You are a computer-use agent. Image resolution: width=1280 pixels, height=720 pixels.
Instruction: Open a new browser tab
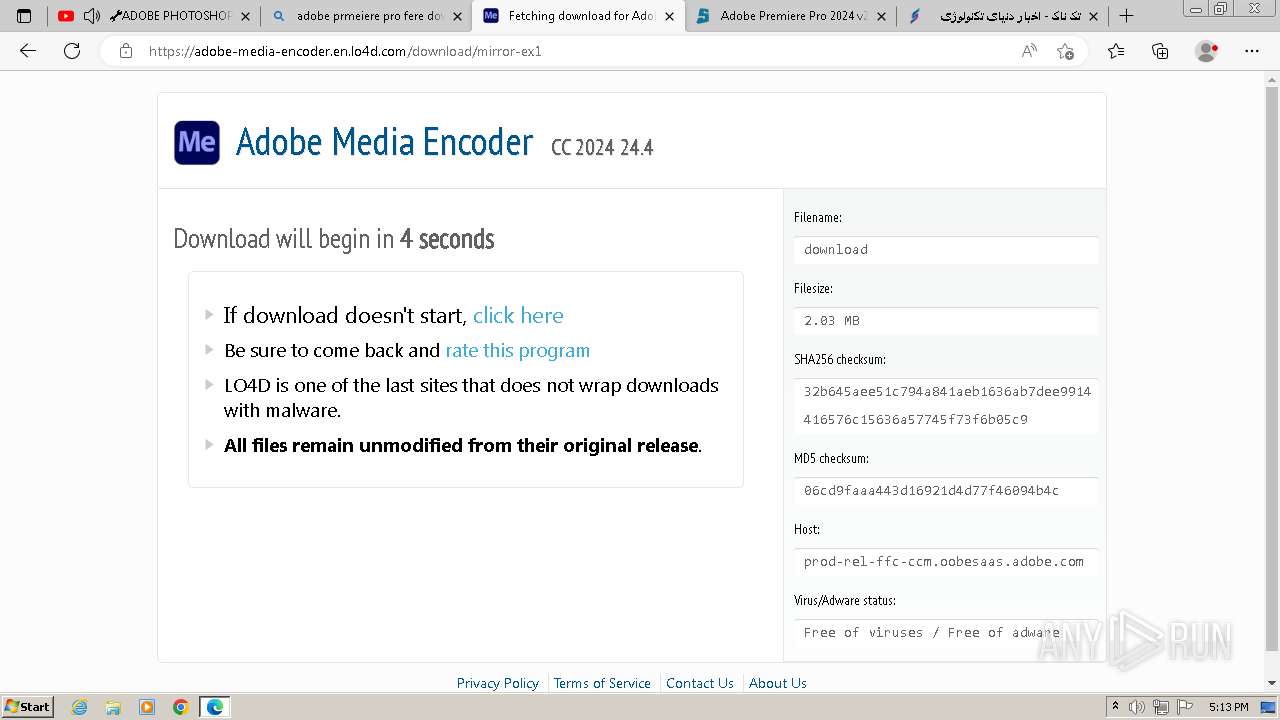tap(1126, 16)
